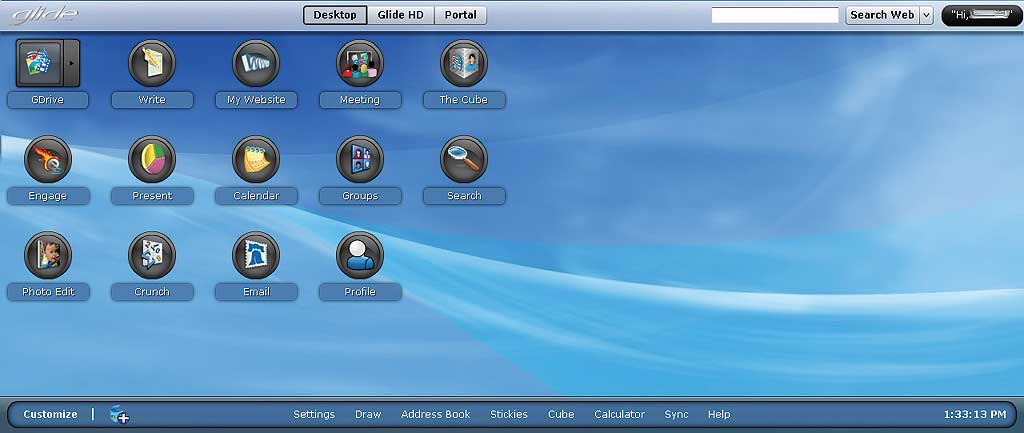
Task: Open Draw from the bottom bar
Action: pyautogui.click(x=368, y=414)
